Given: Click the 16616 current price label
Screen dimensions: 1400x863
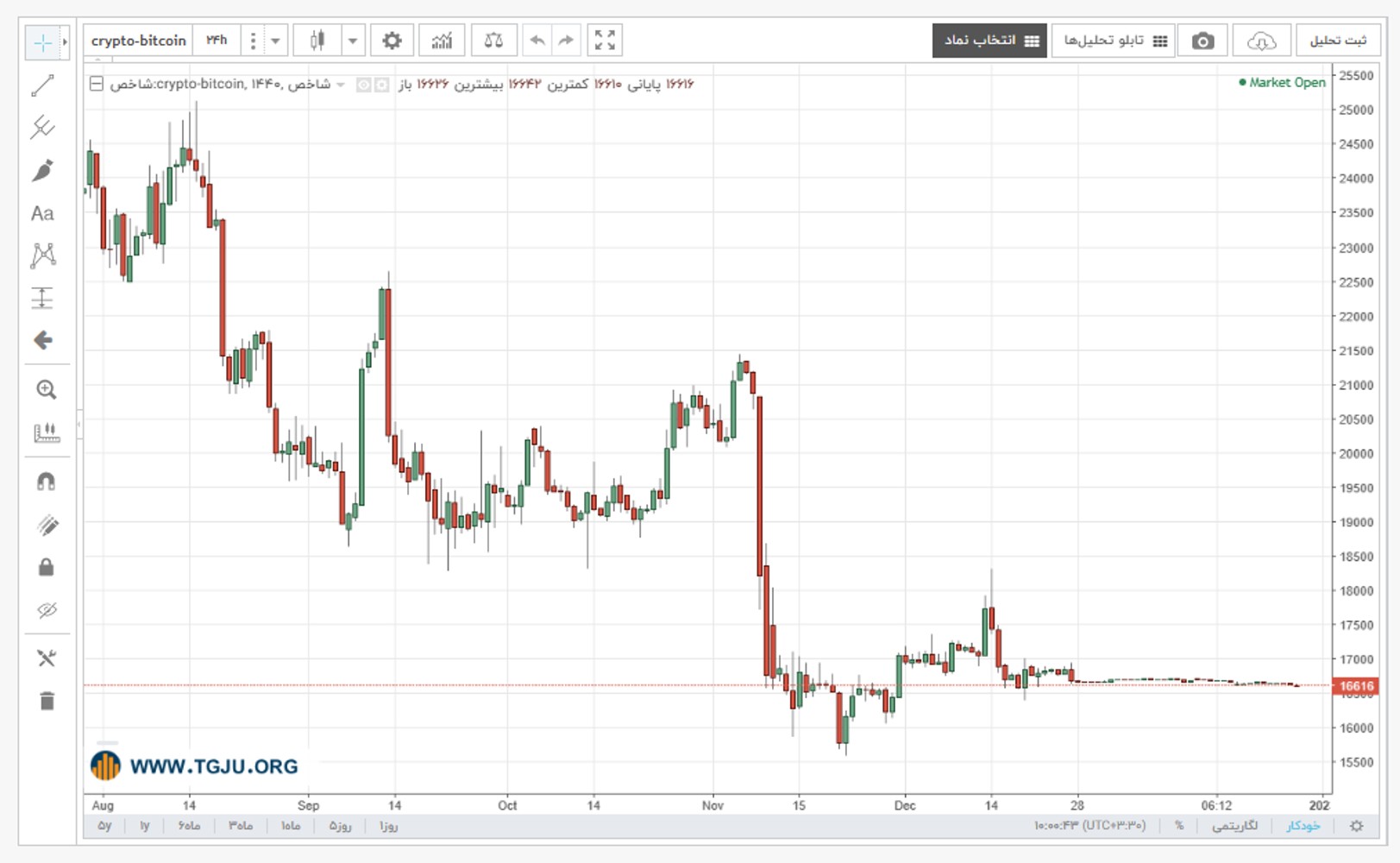Looking at the screenshot, I should 1356,686.
